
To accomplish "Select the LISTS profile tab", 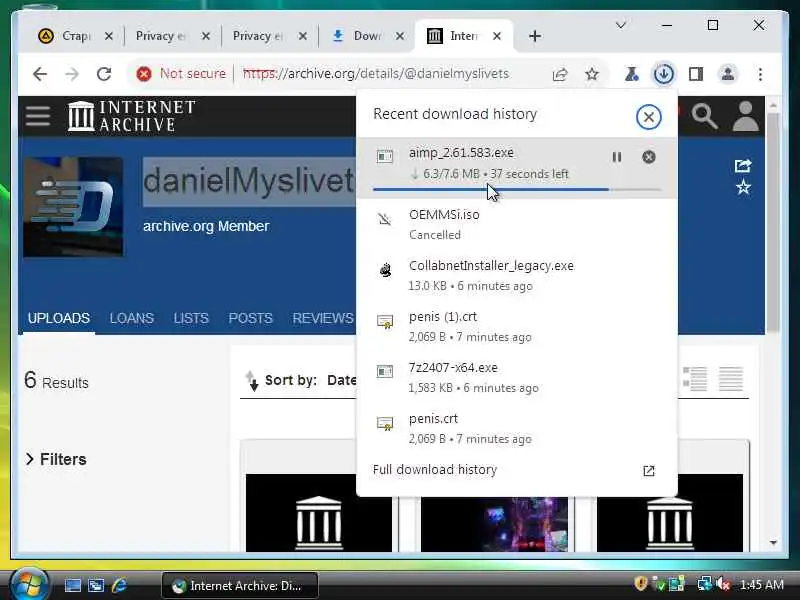I will tap(191, 318).
